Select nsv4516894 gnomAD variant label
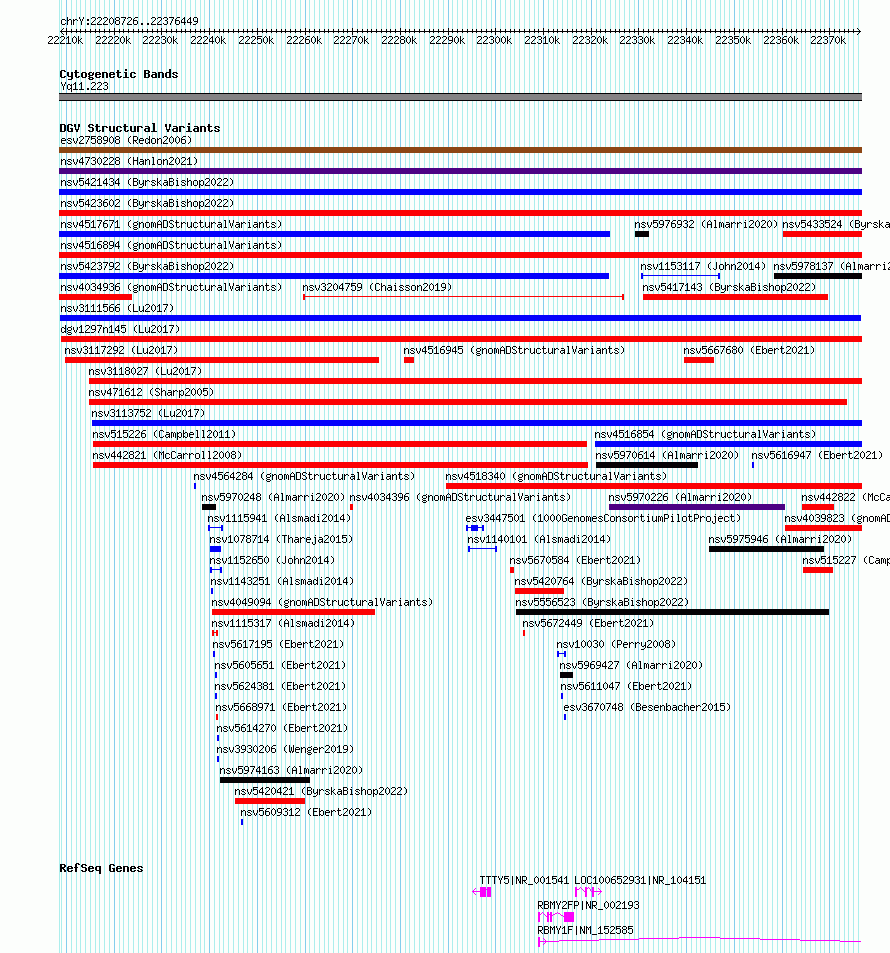Viewport: 890px width, 953px height. click(171, 245)
